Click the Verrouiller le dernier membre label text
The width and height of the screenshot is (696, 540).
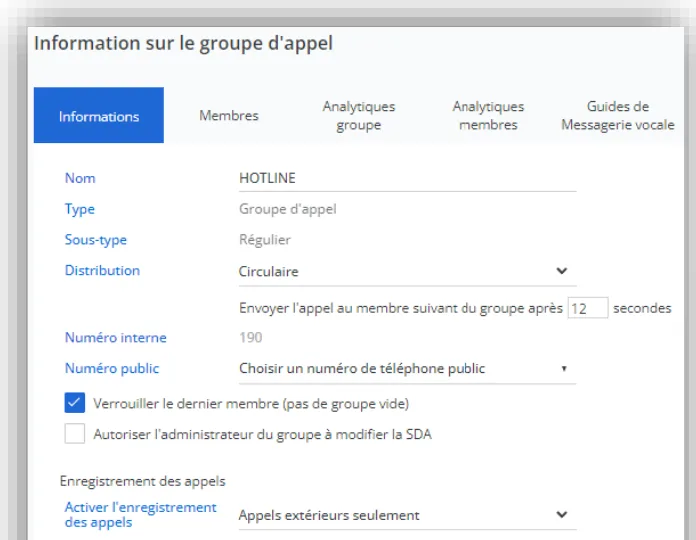251,403
